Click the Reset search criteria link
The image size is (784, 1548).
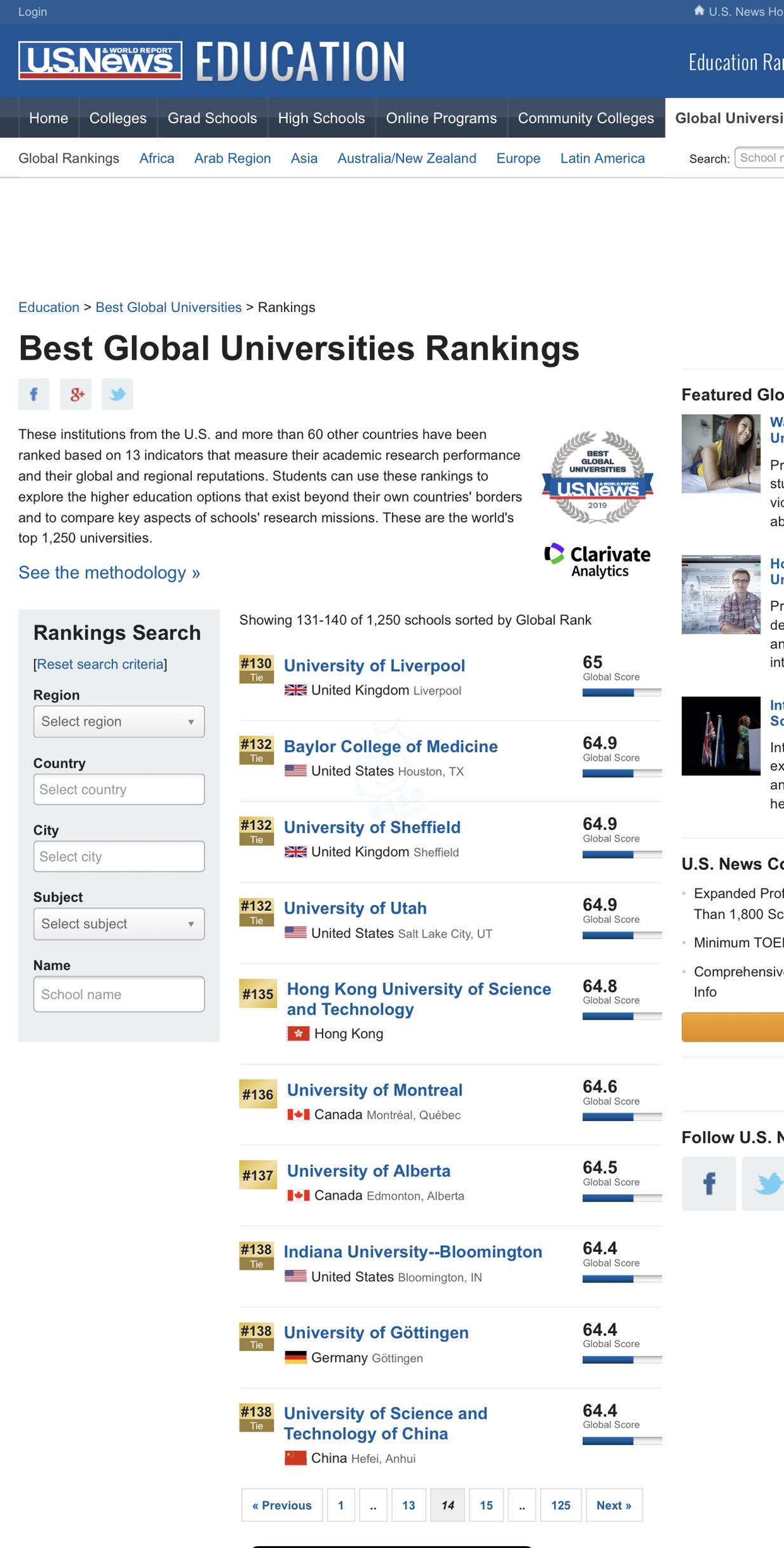pyautogui.click(x=100, y=664)
